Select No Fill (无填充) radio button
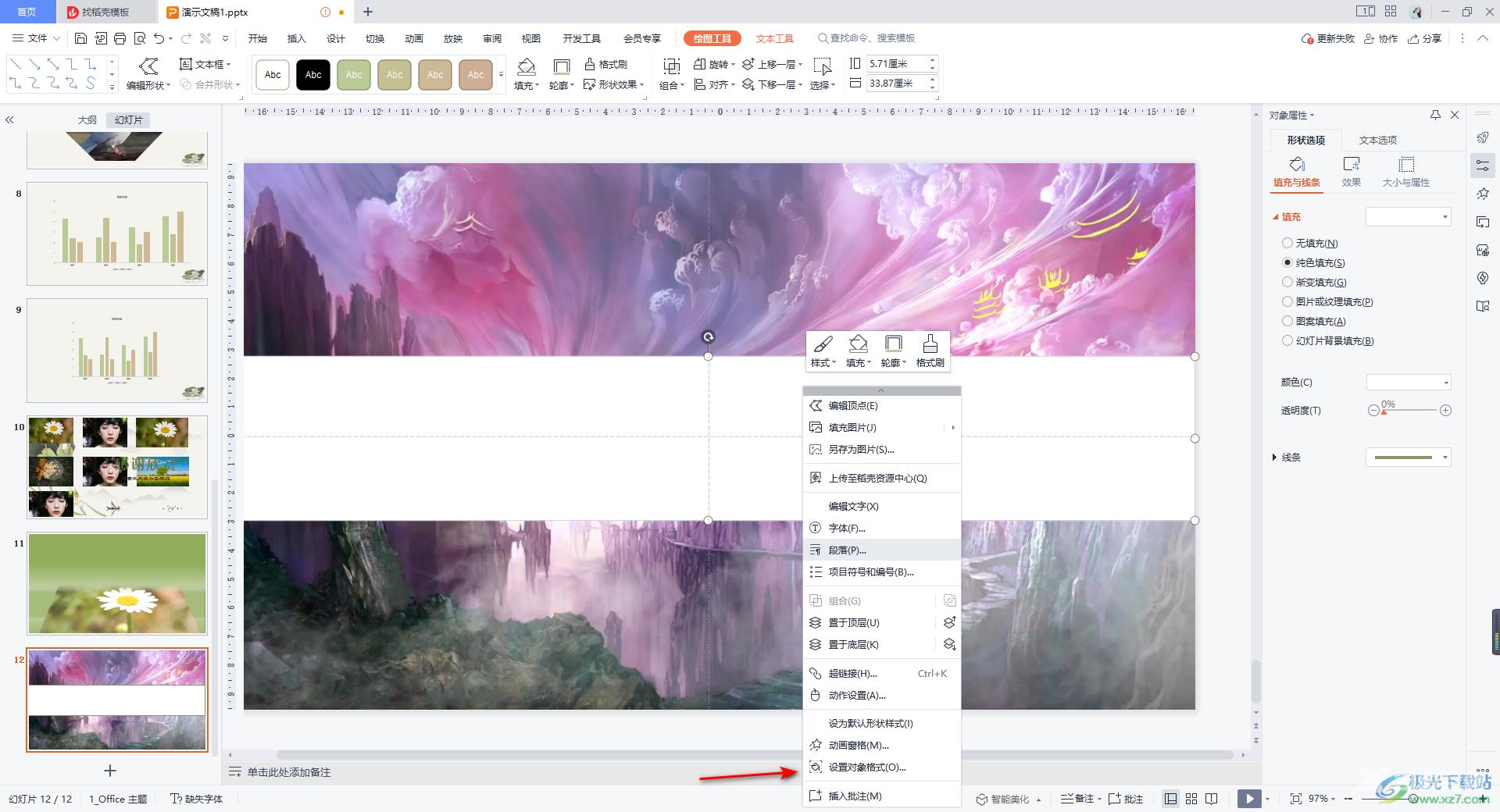 pyautogui.click(x=1287, y=244)
